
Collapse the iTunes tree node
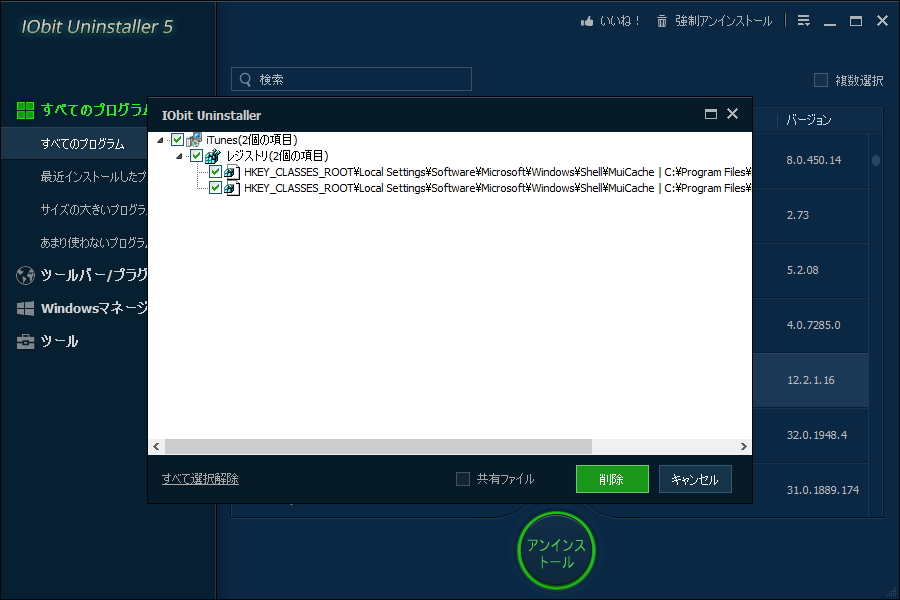coord(161,140)
